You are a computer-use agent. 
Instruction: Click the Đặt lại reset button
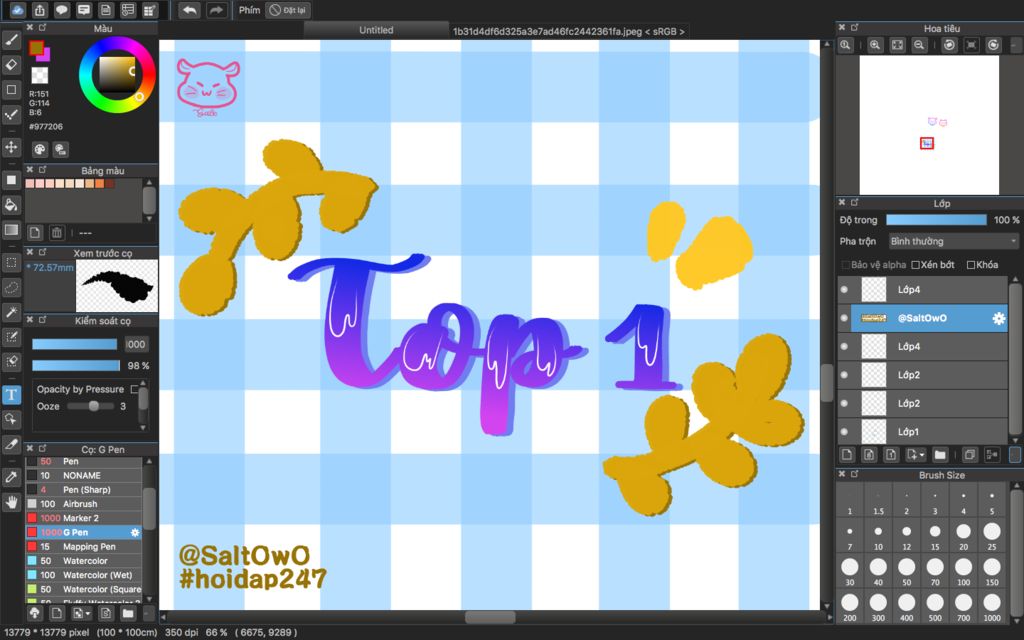[287, 10]
